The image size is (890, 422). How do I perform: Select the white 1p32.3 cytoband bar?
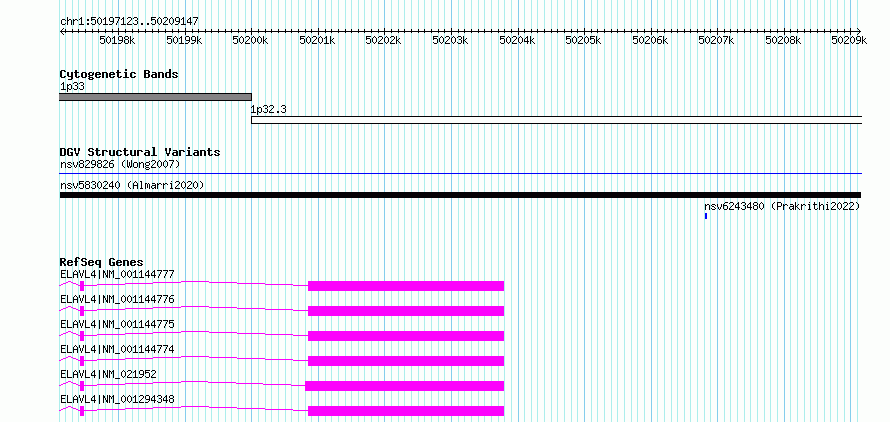point(557,120)
